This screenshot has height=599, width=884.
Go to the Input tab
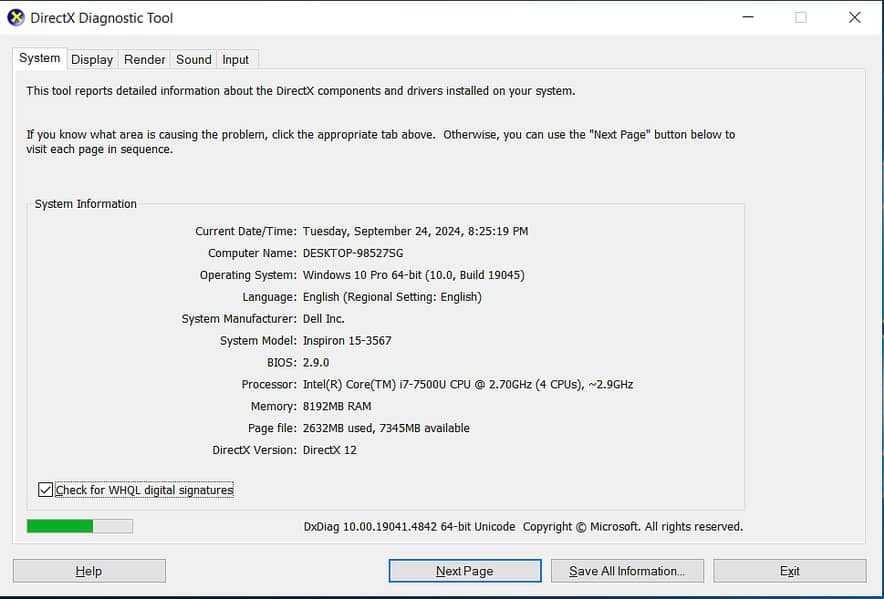(236, 60)
